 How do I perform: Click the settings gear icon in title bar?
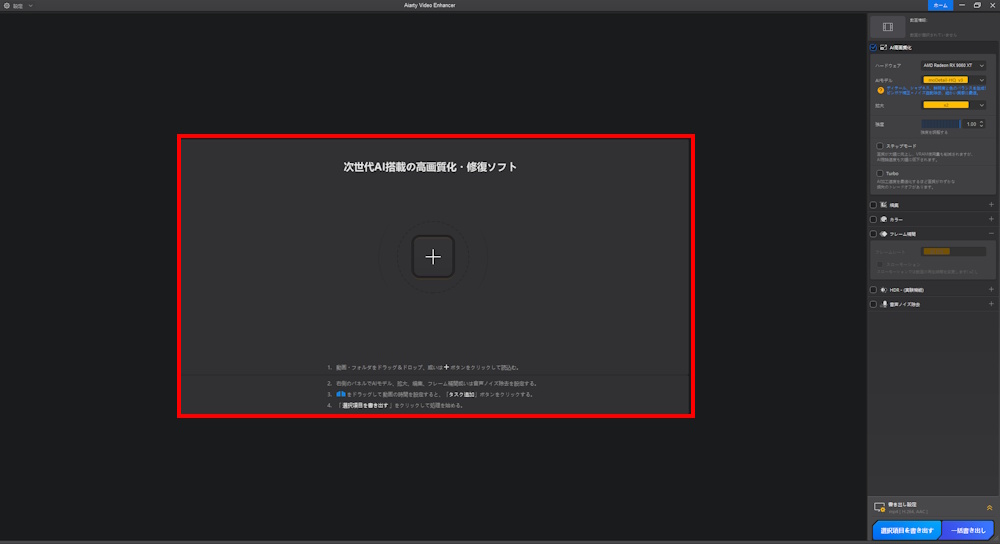7,6
